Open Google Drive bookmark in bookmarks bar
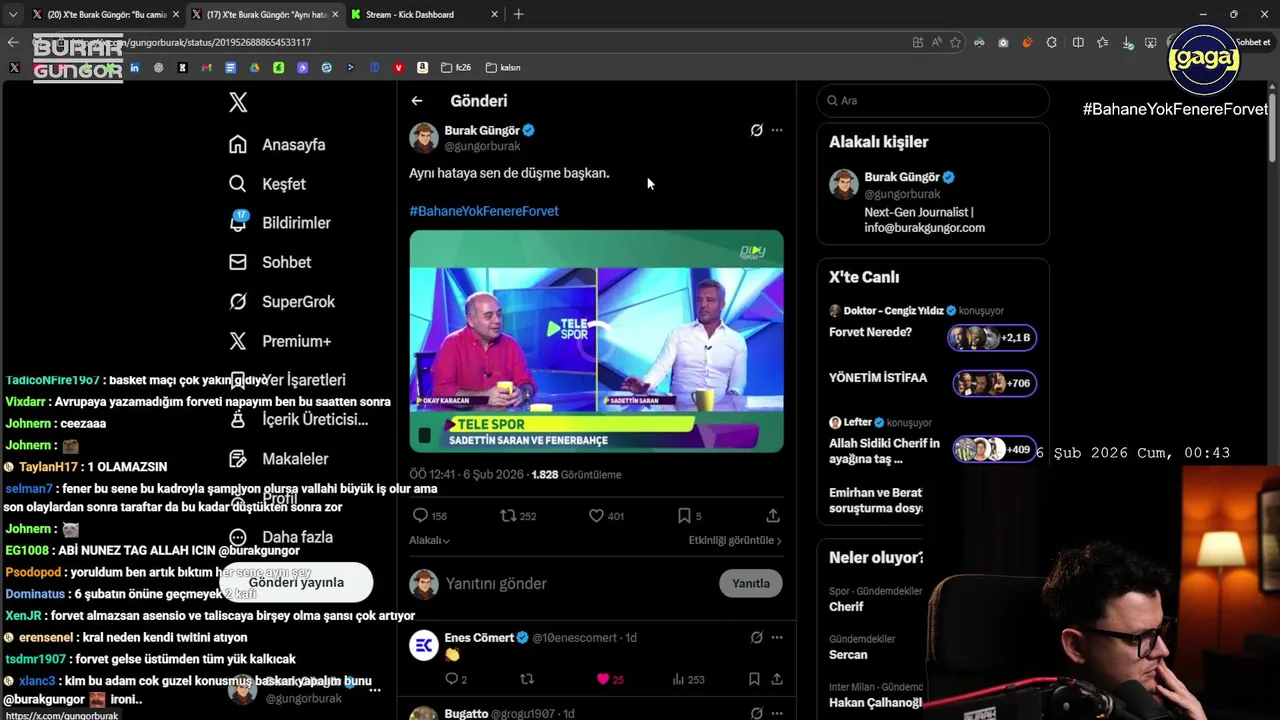 (x=254, y=68)
